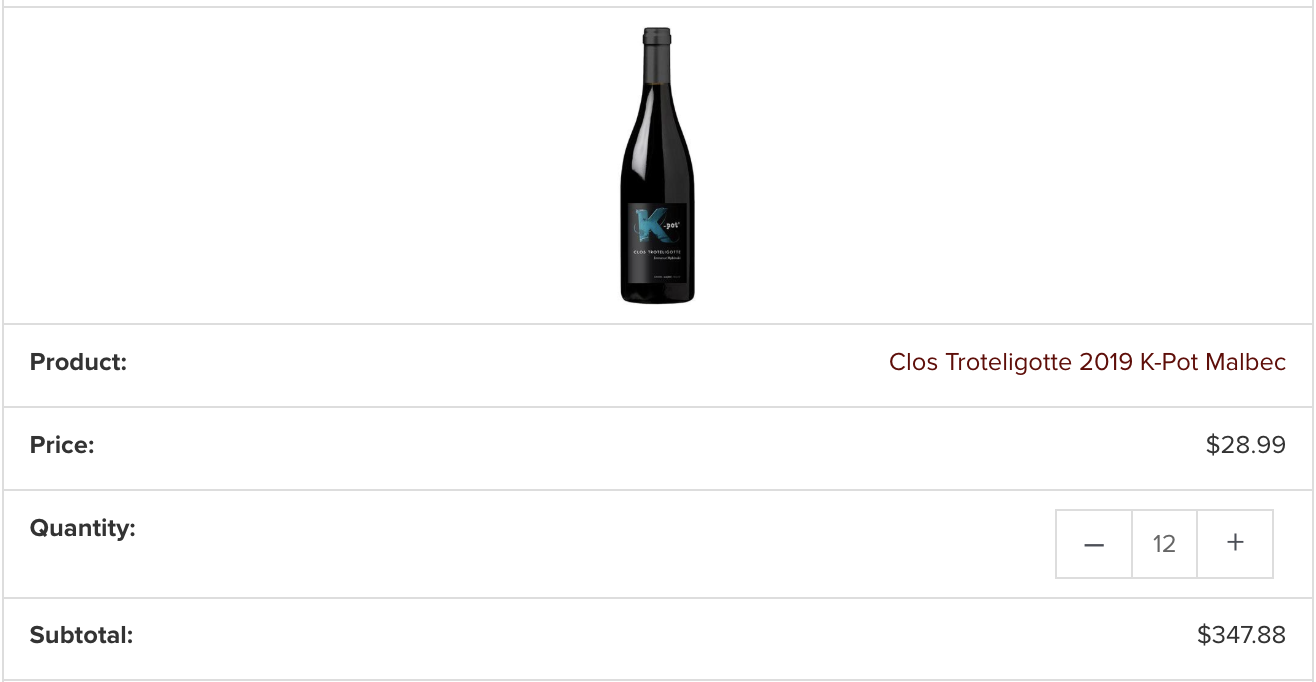
Task: Click the wine bottle product image
Action: pyautogui.click(x=657, y=165)
